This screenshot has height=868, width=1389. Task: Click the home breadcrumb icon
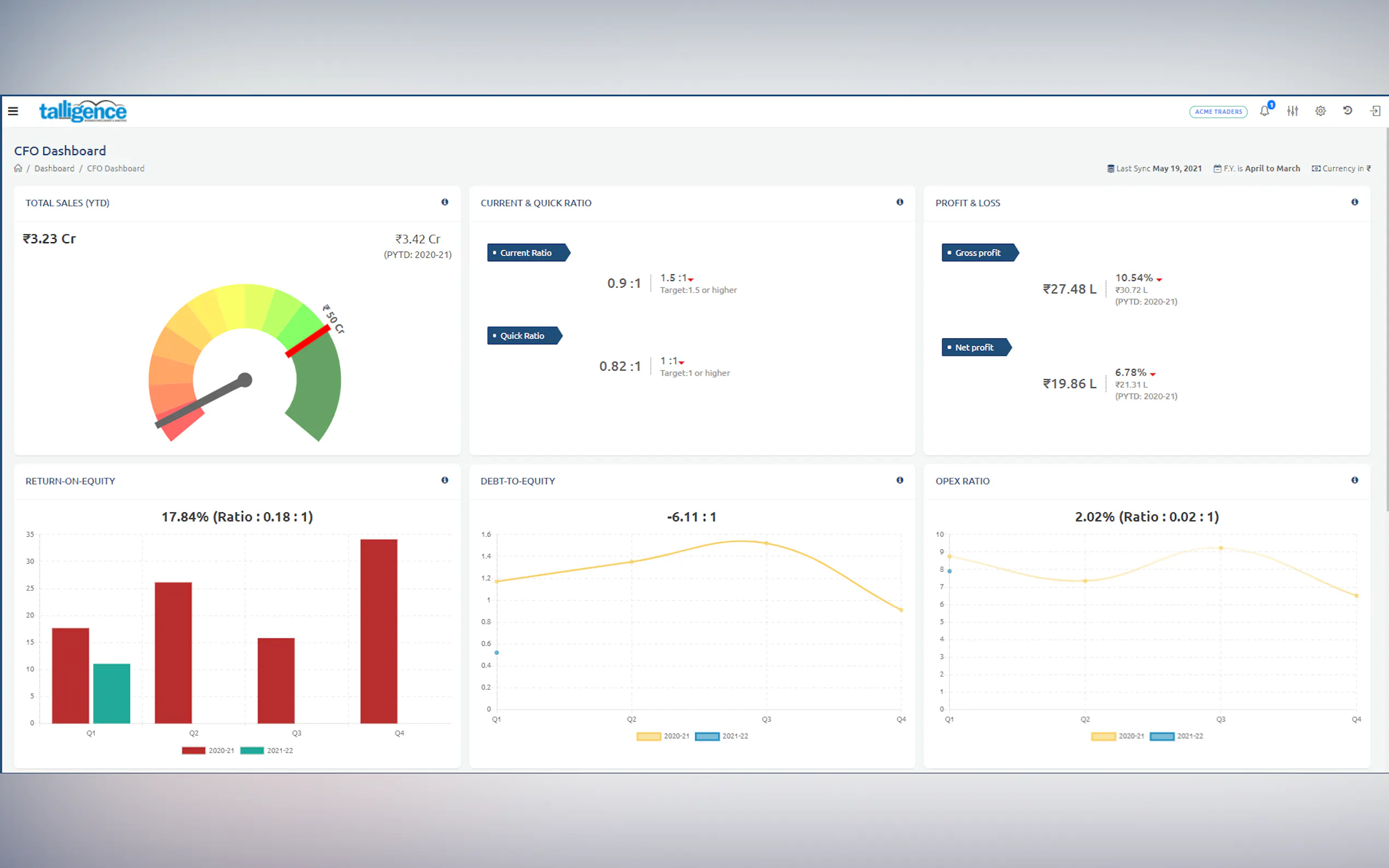(x=18, y=168)
